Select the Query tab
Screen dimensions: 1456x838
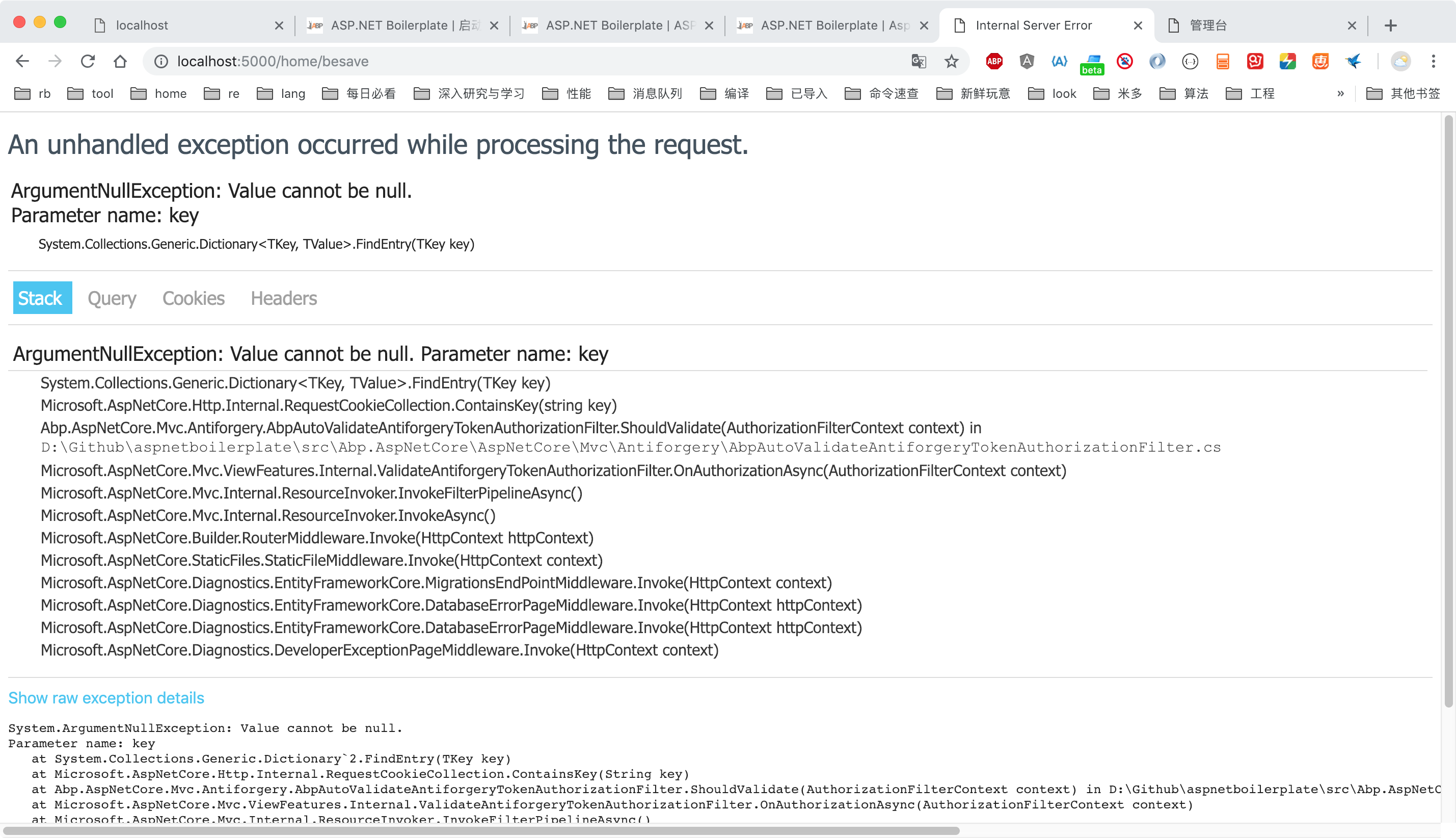[x=112, y=298]
